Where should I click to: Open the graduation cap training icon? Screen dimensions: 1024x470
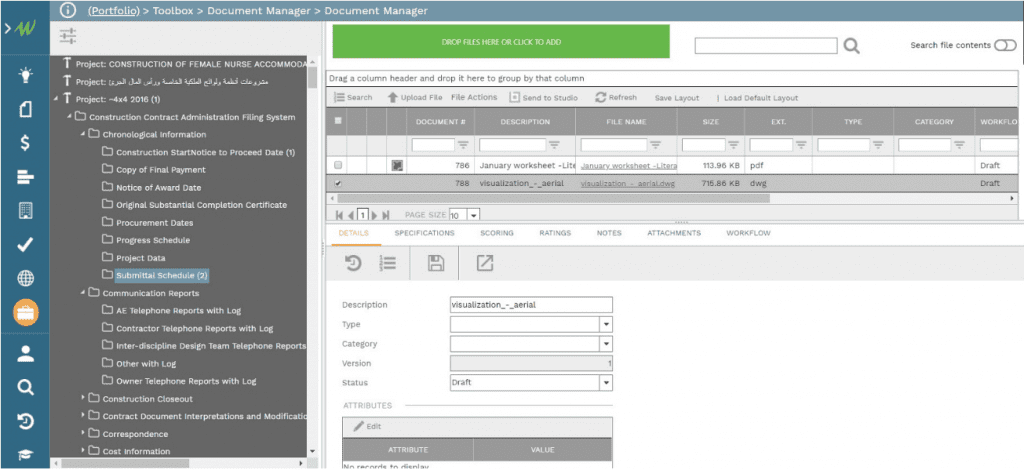click(25, 455)
